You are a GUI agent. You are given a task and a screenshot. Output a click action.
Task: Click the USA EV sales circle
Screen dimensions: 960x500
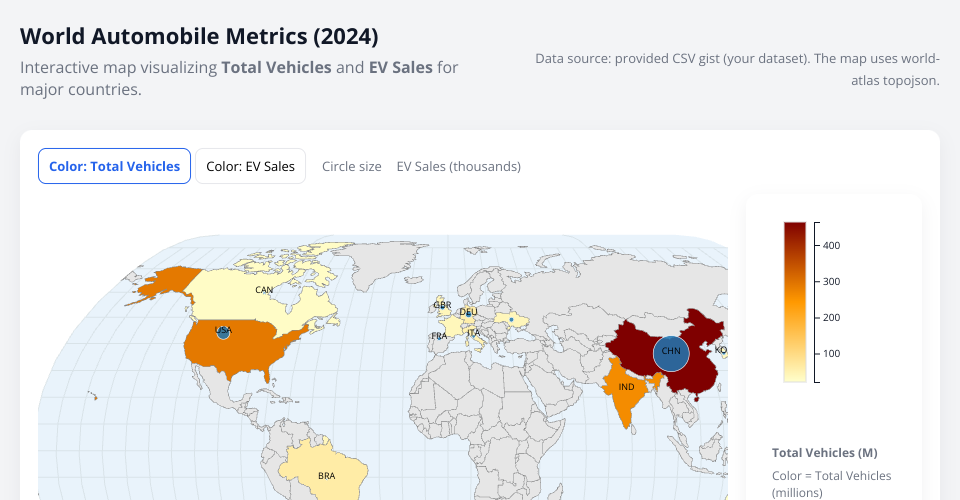(x=223, y=332)
